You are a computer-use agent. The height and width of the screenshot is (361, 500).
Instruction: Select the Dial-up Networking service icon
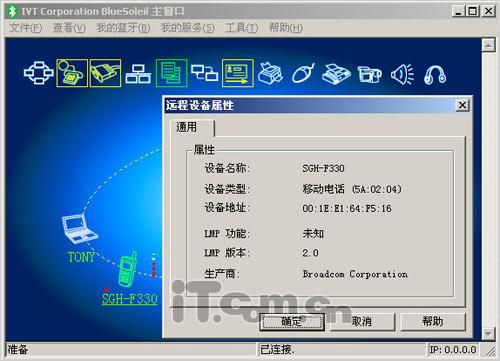(72, 73)
